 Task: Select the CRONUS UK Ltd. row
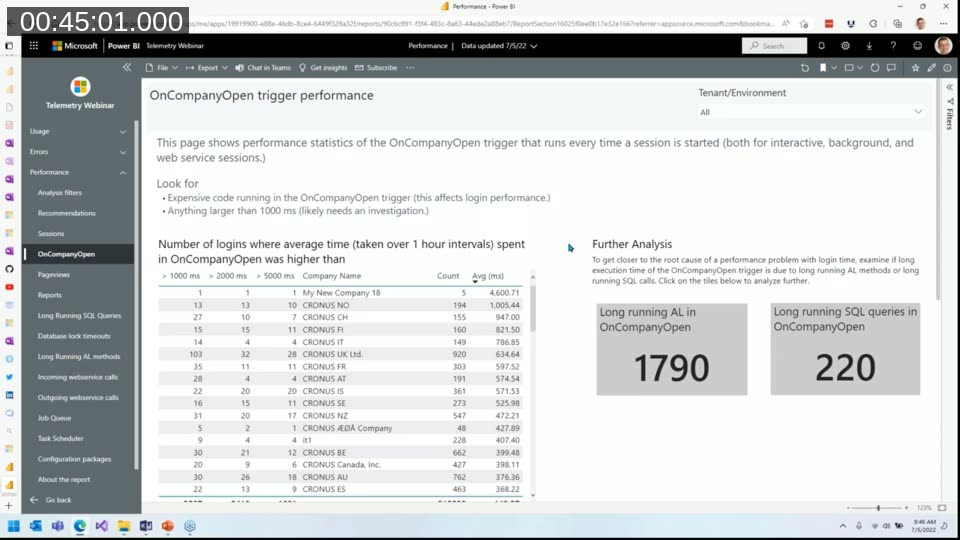pos(340,354)
